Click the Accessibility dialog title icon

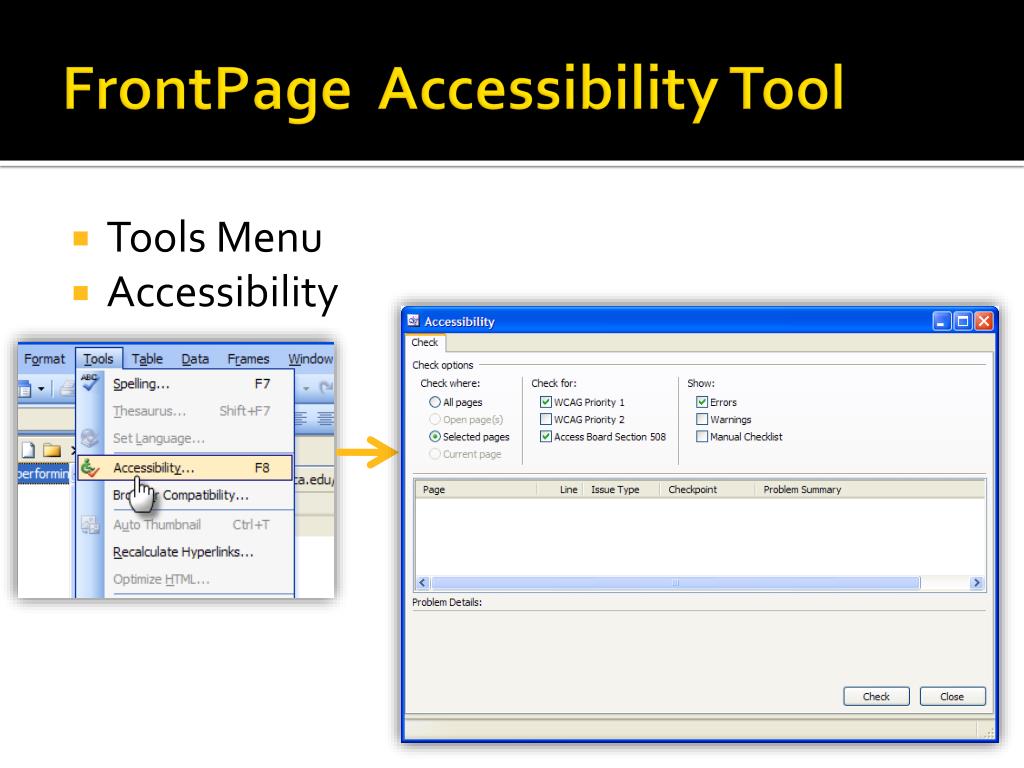413,320
